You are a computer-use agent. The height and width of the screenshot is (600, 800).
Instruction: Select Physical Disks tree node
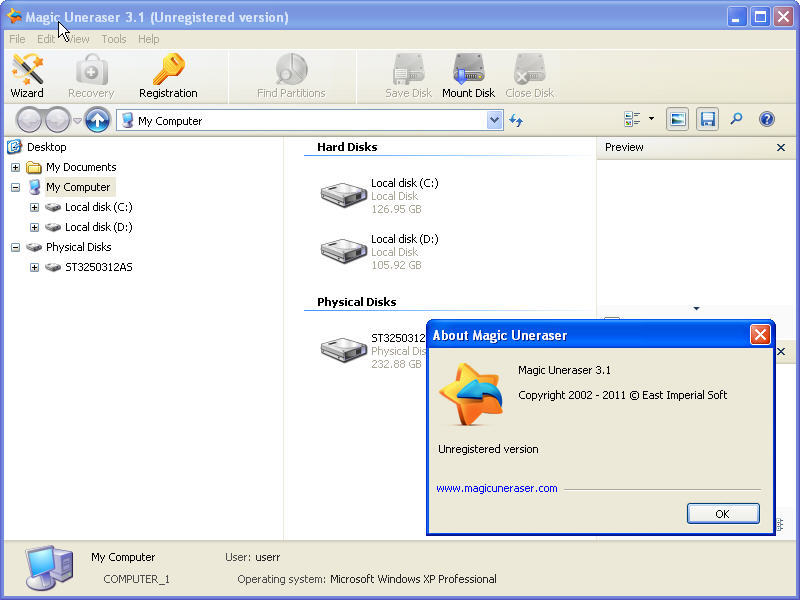point(78,247)
